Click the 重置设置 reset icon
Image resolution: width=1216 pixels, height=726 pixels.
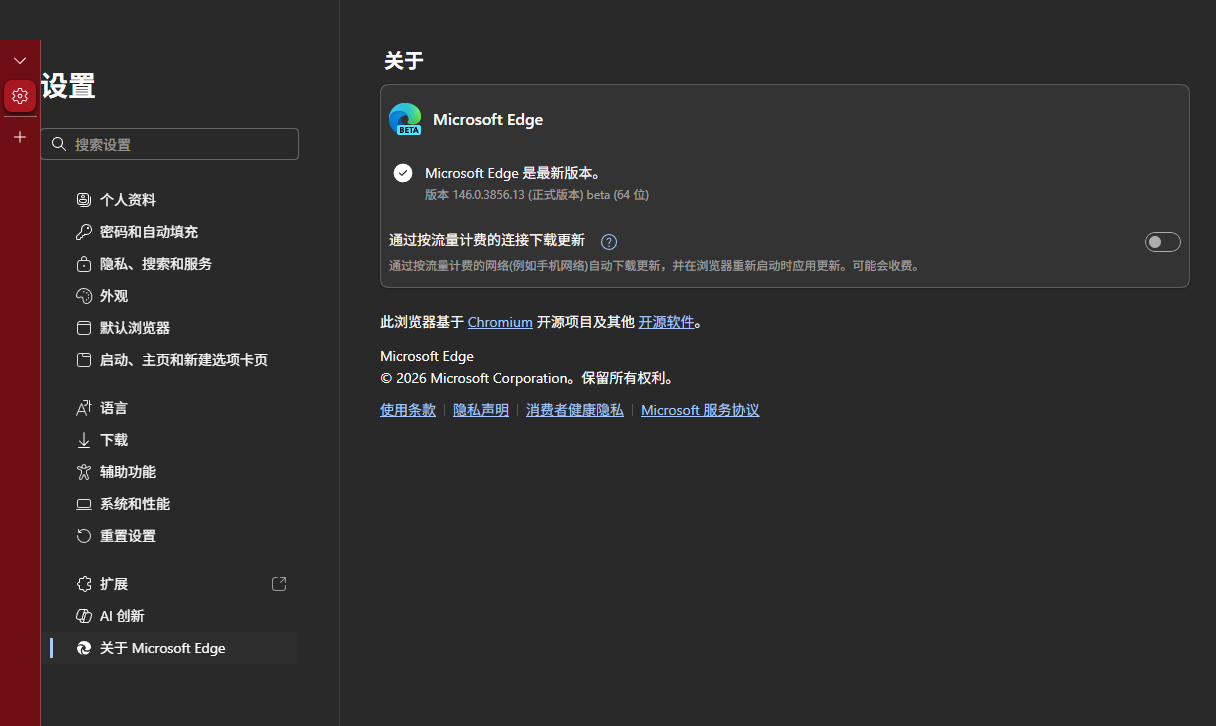[84, 535]
